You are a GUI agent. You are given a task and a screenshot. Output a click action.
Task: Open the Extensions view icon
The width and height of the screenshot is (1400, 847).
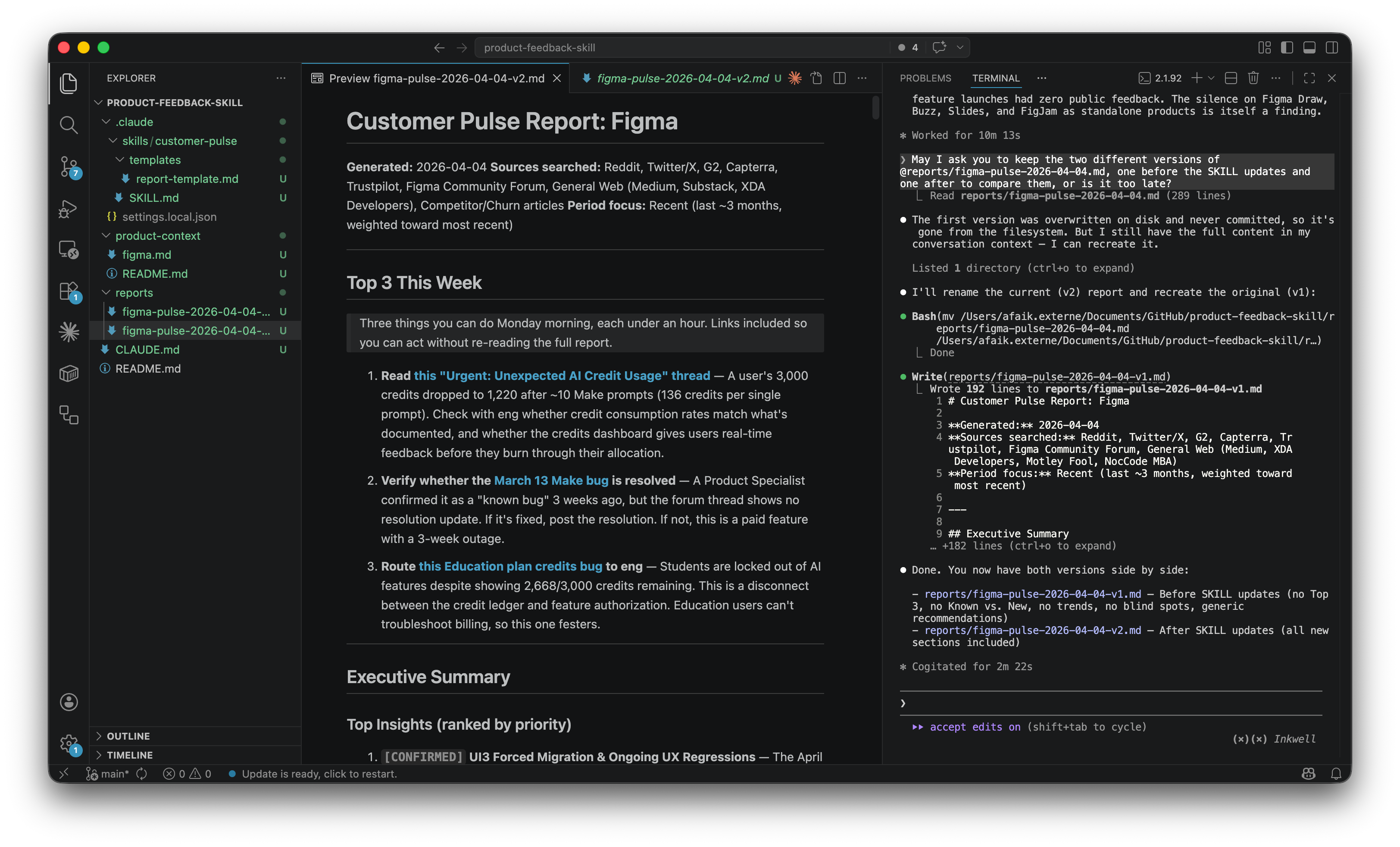(x=69, y=291)
